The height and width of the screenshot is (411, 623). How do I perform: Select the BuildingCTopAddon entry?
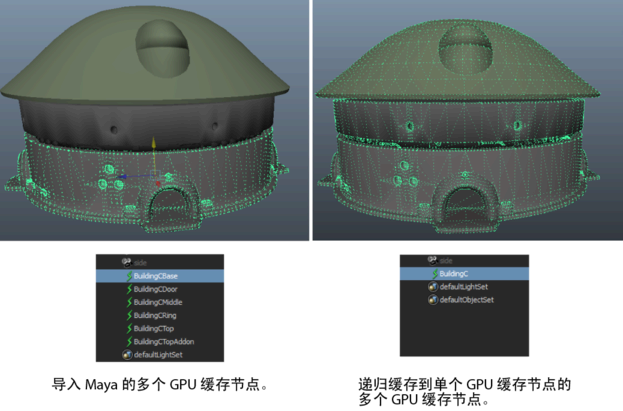click(x=160, y=341)
